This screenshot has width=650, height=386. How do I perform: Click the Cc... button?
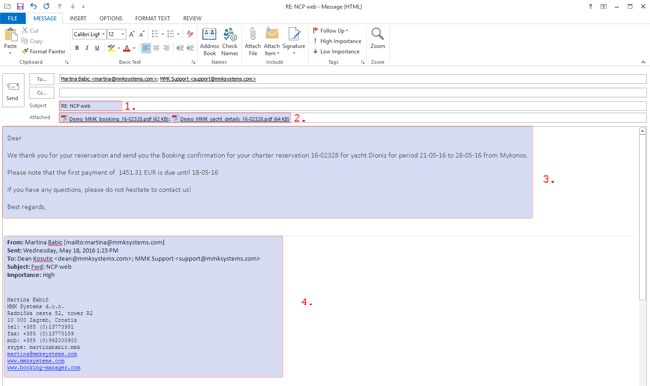41,93
